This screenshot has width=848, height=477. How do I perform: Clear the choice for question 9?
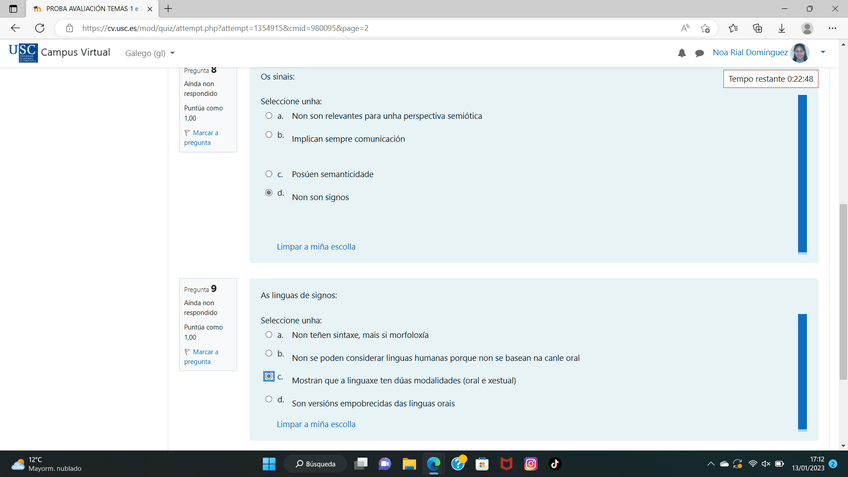316,424
